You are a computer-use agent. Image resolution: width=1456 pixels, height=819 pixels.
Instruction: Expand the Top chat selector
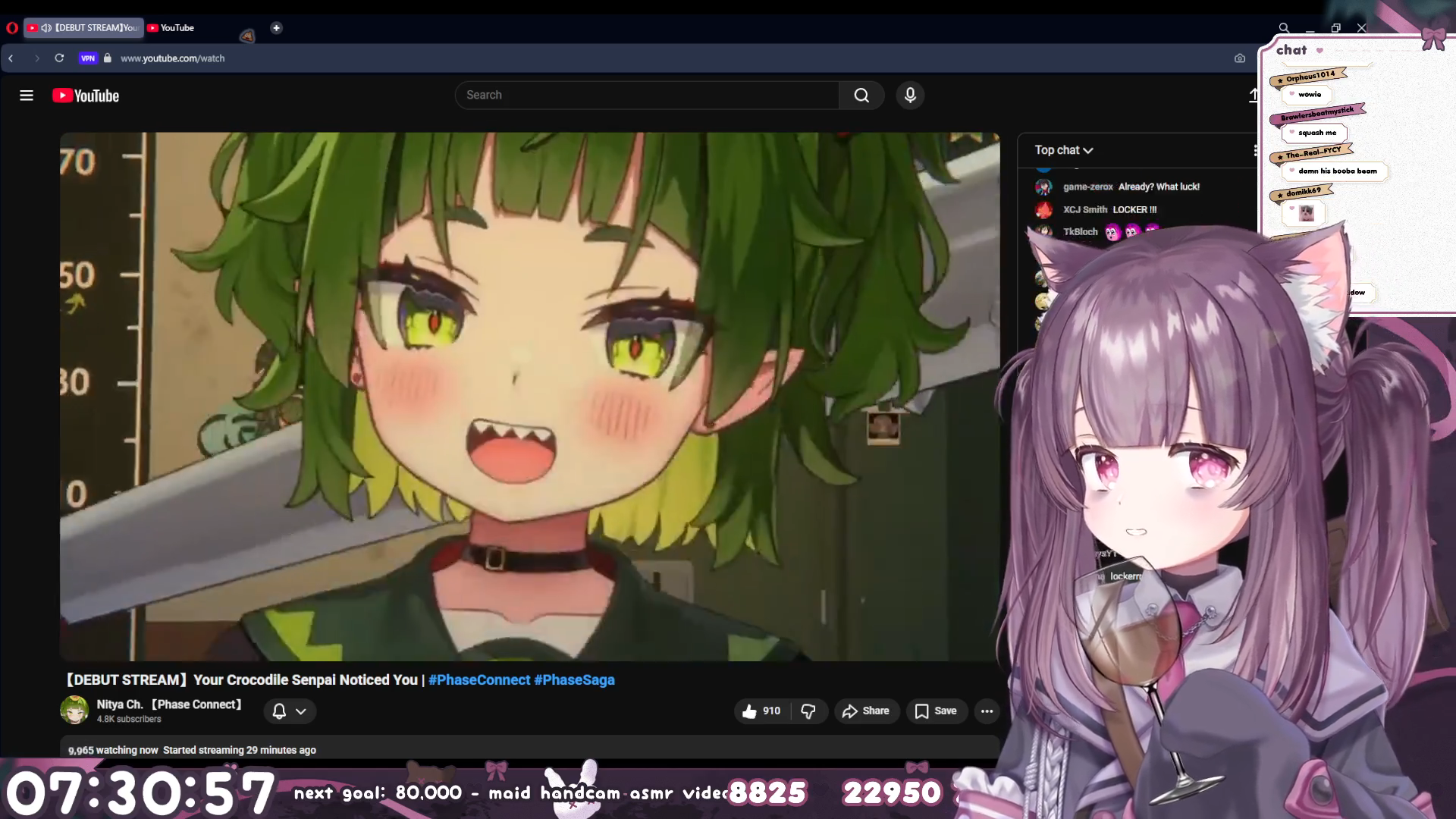point(1064,150)
